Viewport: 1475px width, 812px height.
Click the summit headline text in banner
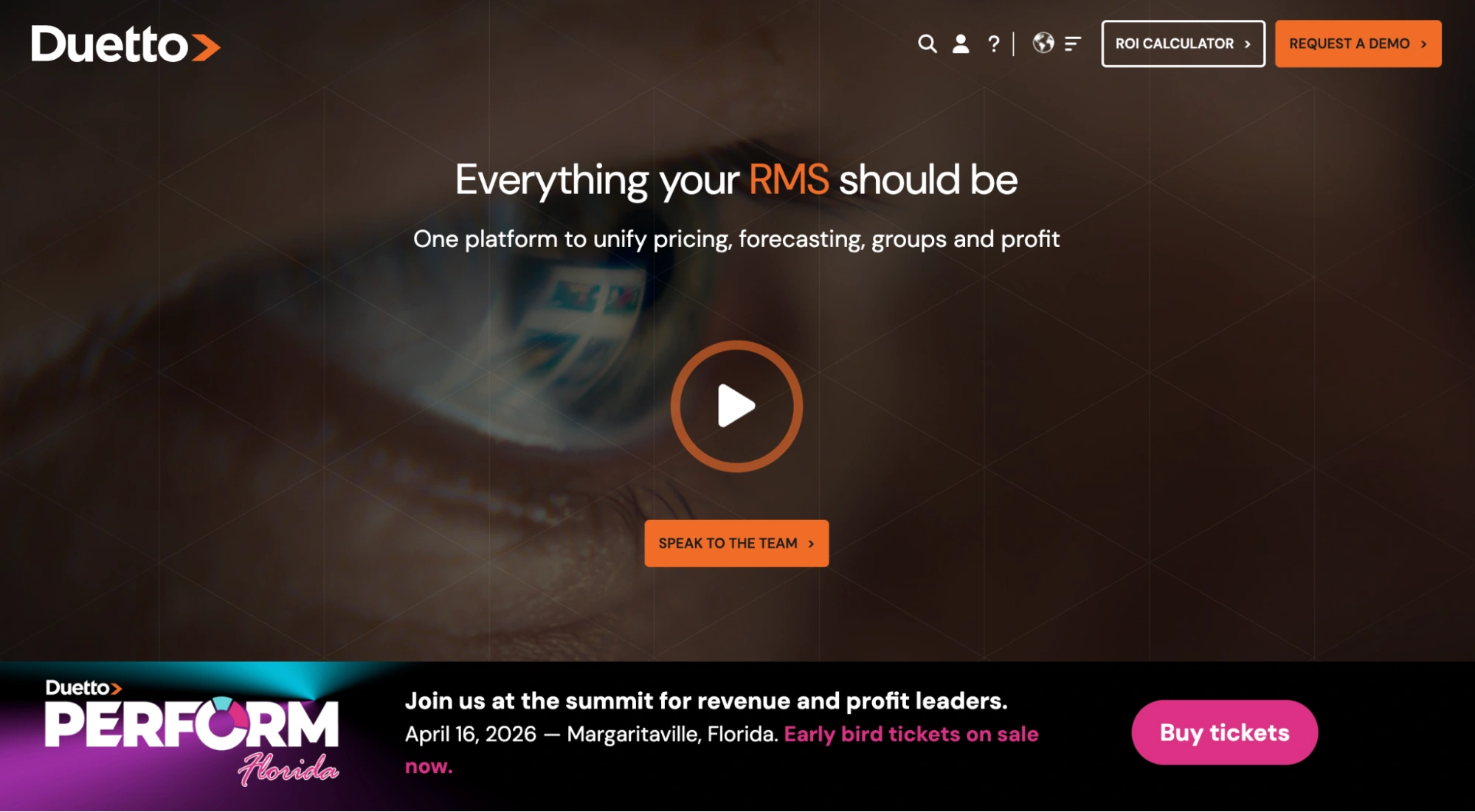[x=706, y=701]
